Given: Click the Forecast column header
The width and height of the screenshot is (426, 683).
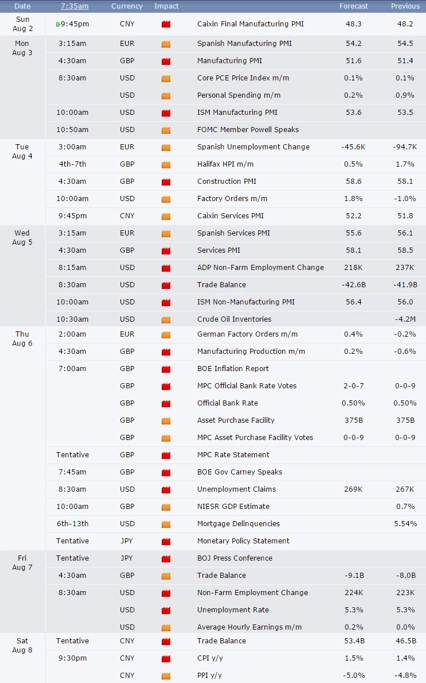Looking at the screenshot, I should click(354, 6).
